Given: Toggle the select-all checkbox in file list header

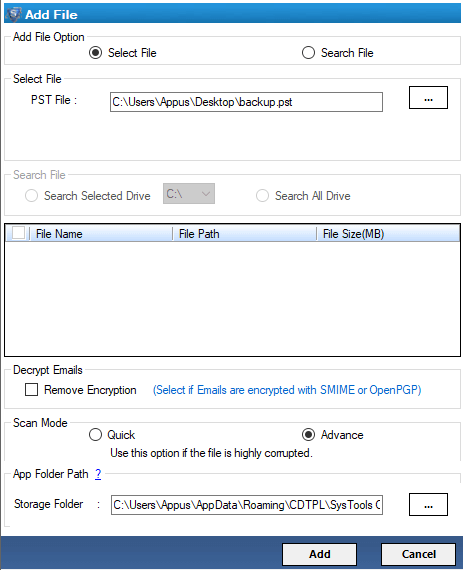Looking at the screenshot, I should click(18, 233).
